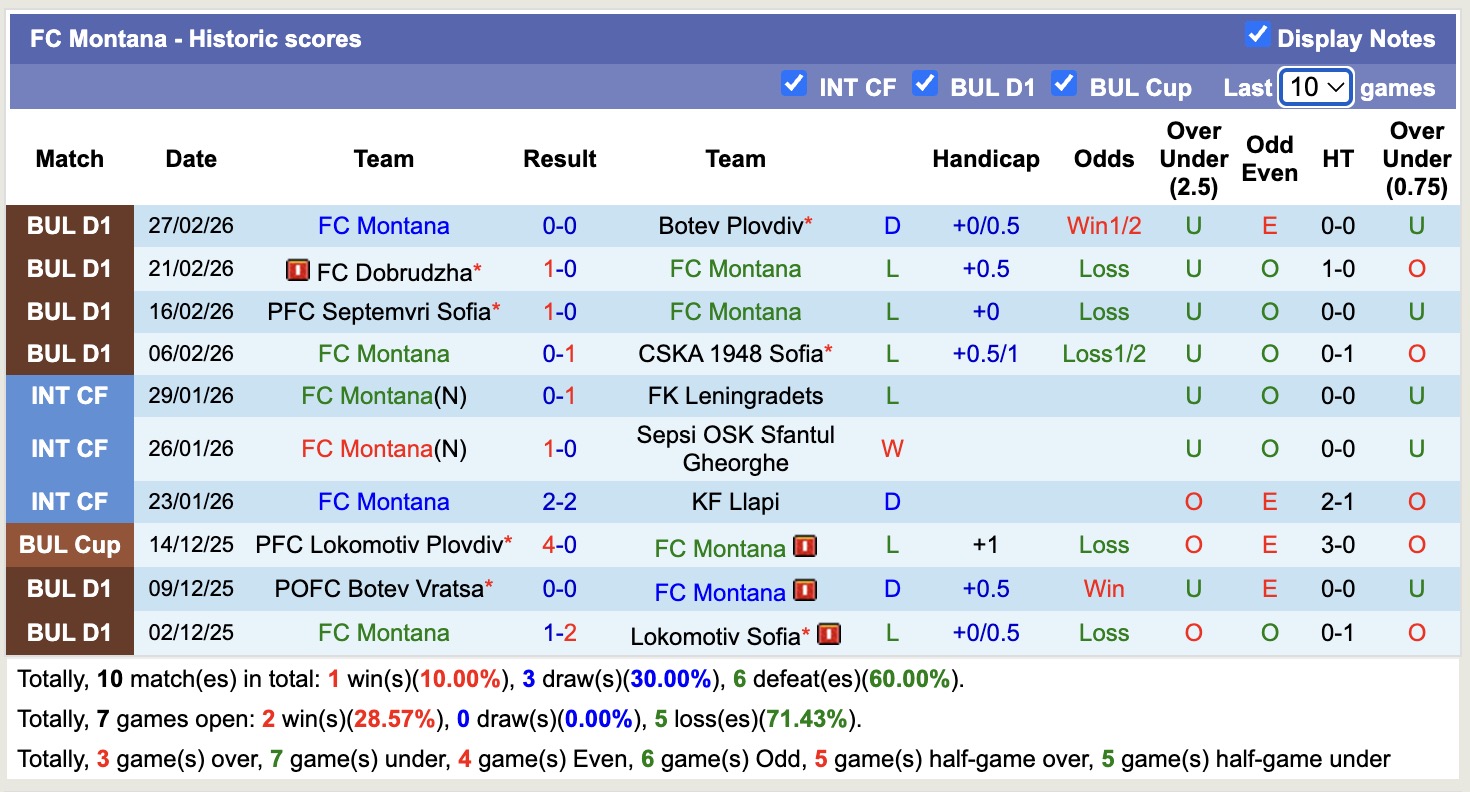Click red card icon in Lokomotiv Plovdiv row
This screenshot has width=1470, height=792.
pos(805,546)
